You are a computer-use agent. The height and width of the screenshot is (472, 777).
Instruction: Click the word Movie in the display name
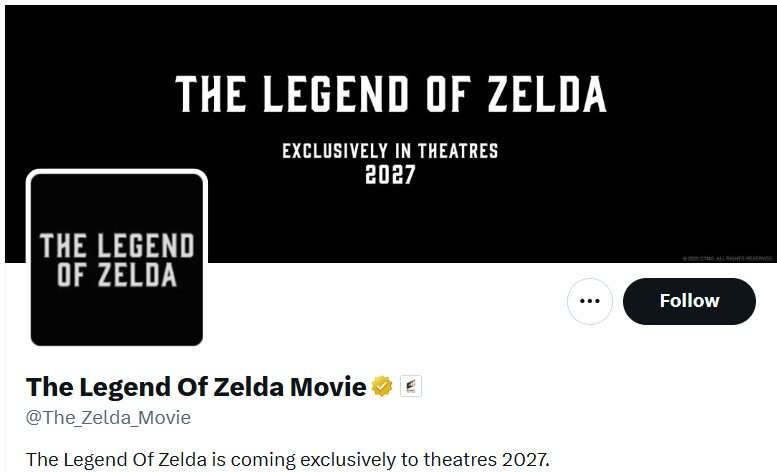[x=328, y=387]
